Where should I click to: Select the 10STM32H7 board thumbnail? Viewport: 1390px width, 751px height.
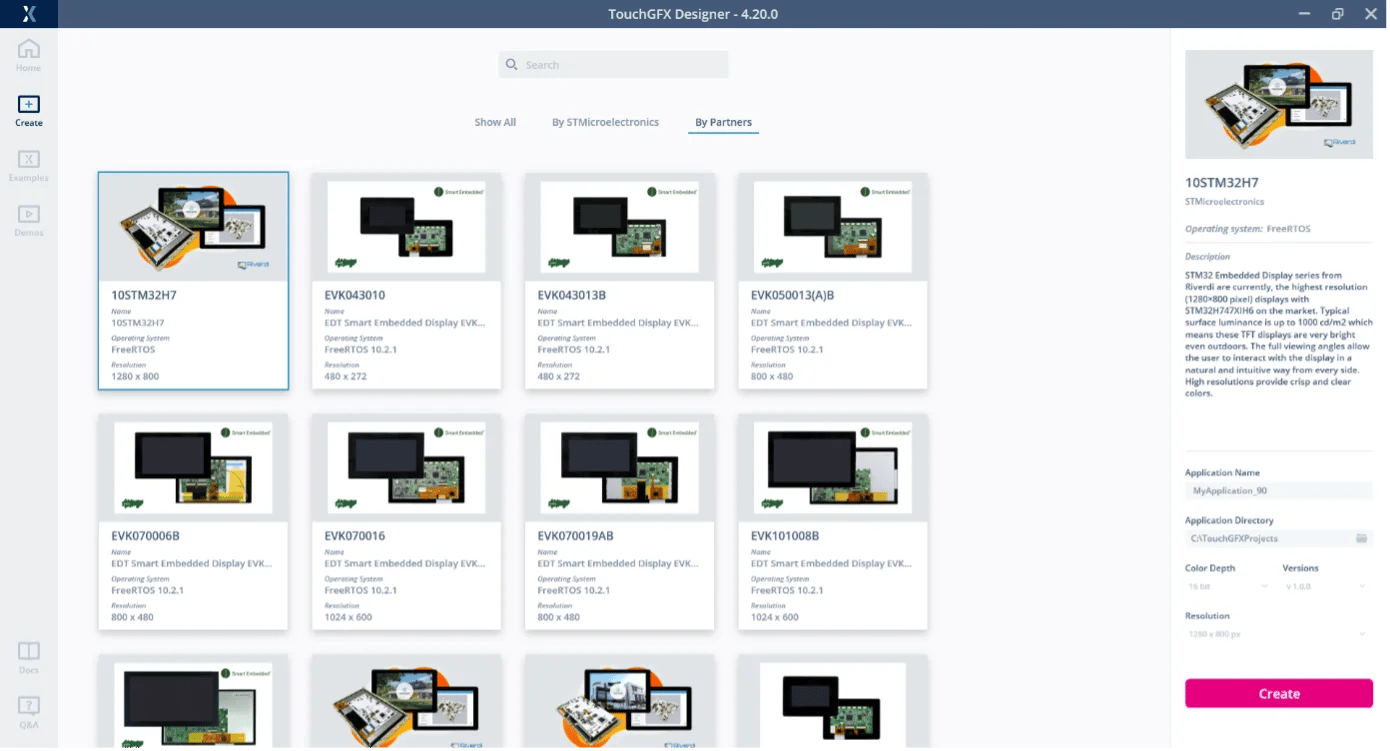[x=193, y=227]
